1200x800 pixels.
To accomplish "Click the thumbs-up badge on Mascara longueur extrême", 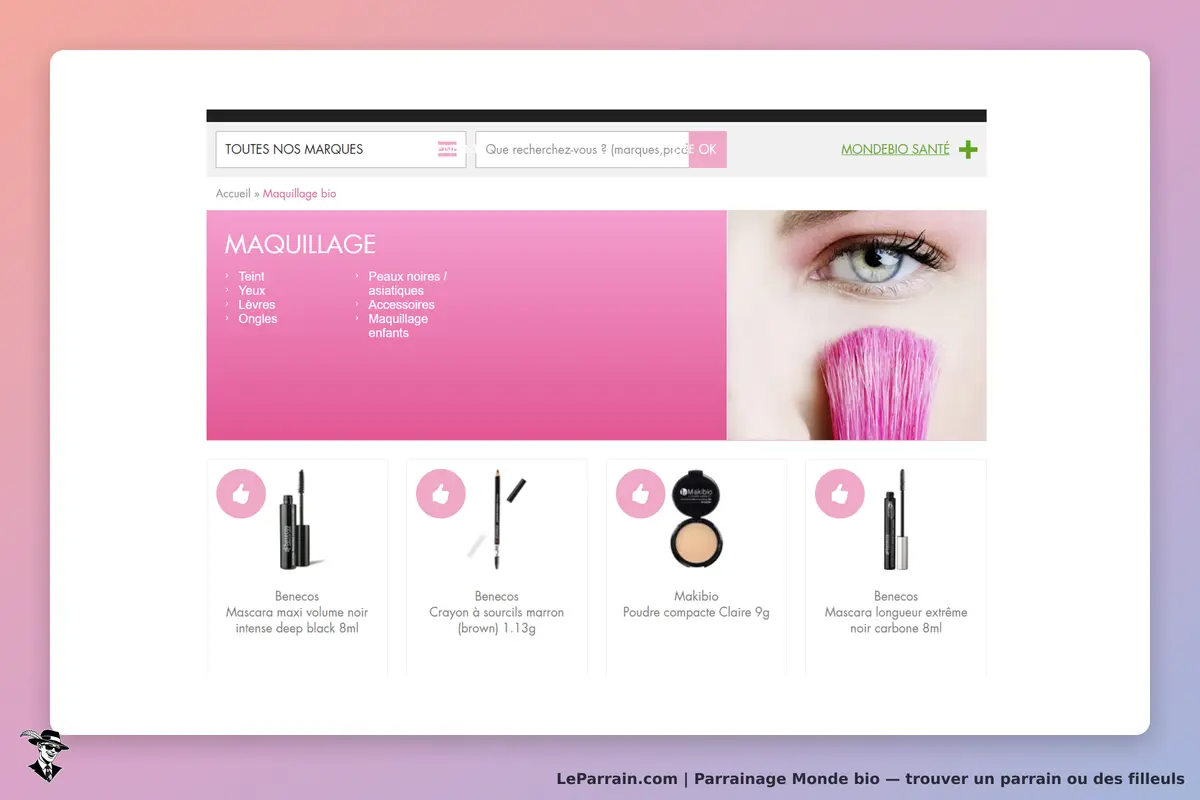I will (840, 493).
